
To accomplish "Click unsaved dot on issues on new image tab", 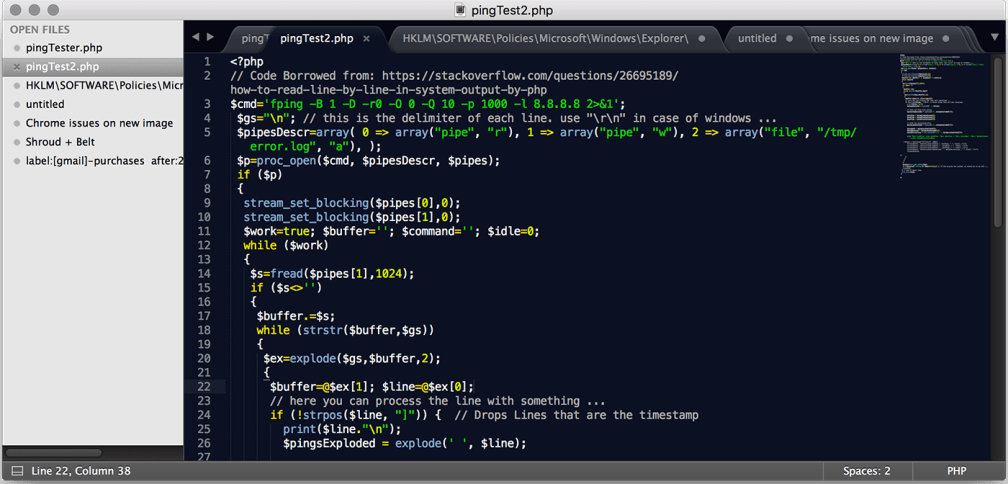I will pos(948,39).
